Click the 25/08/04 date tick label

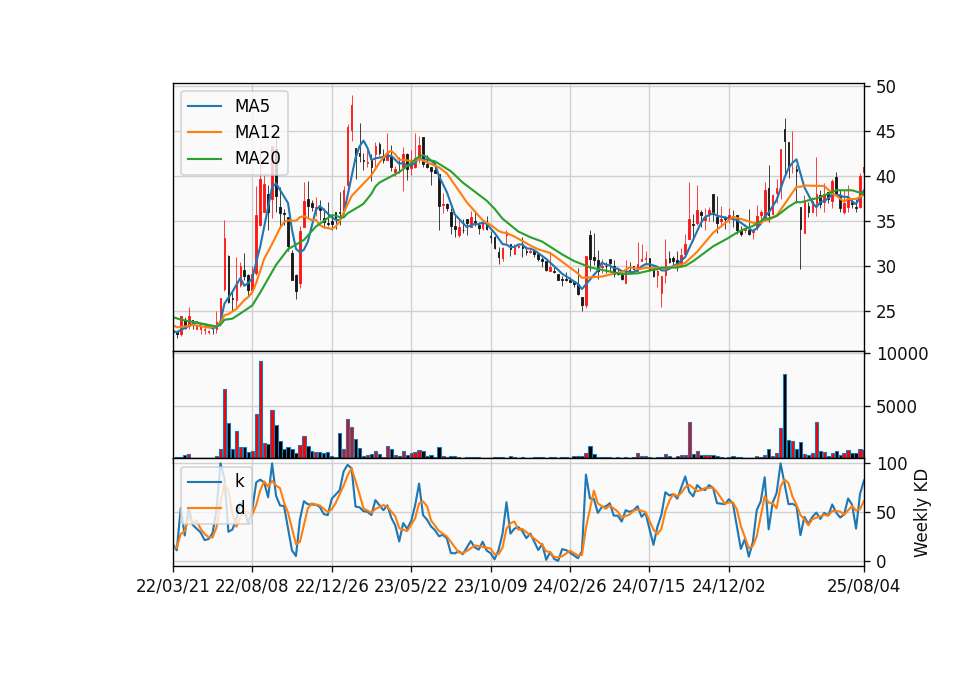tap(864, 586)
